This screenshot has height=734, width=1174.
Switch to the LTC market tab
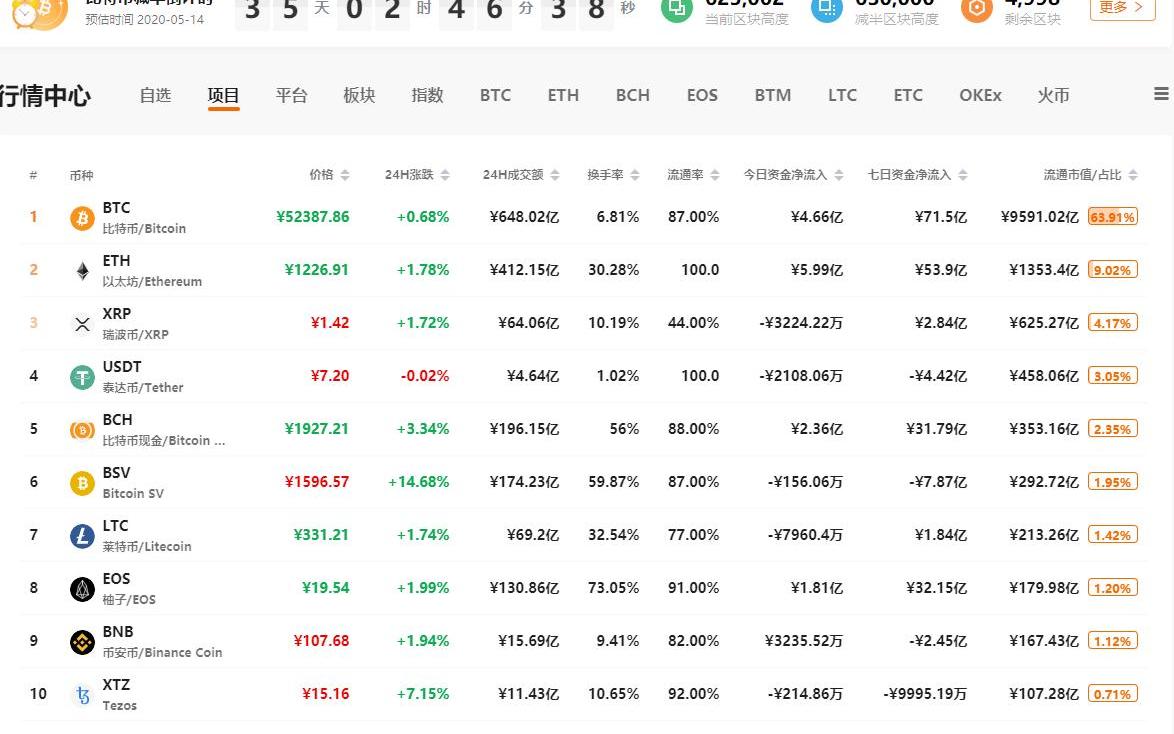(x=842, y=95)
